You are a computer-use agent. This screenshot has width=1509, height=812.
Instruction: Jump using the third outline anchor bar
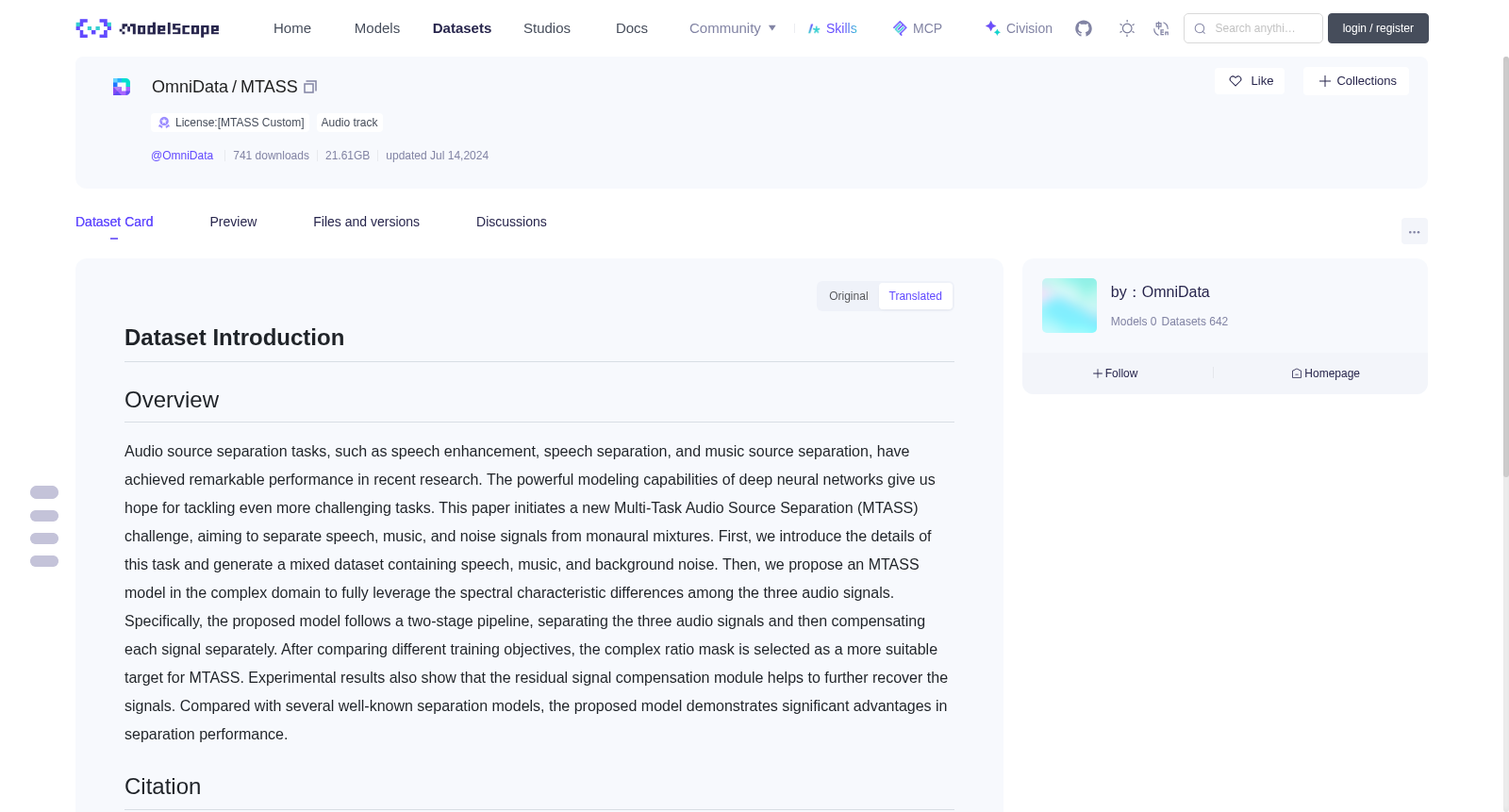44,539
